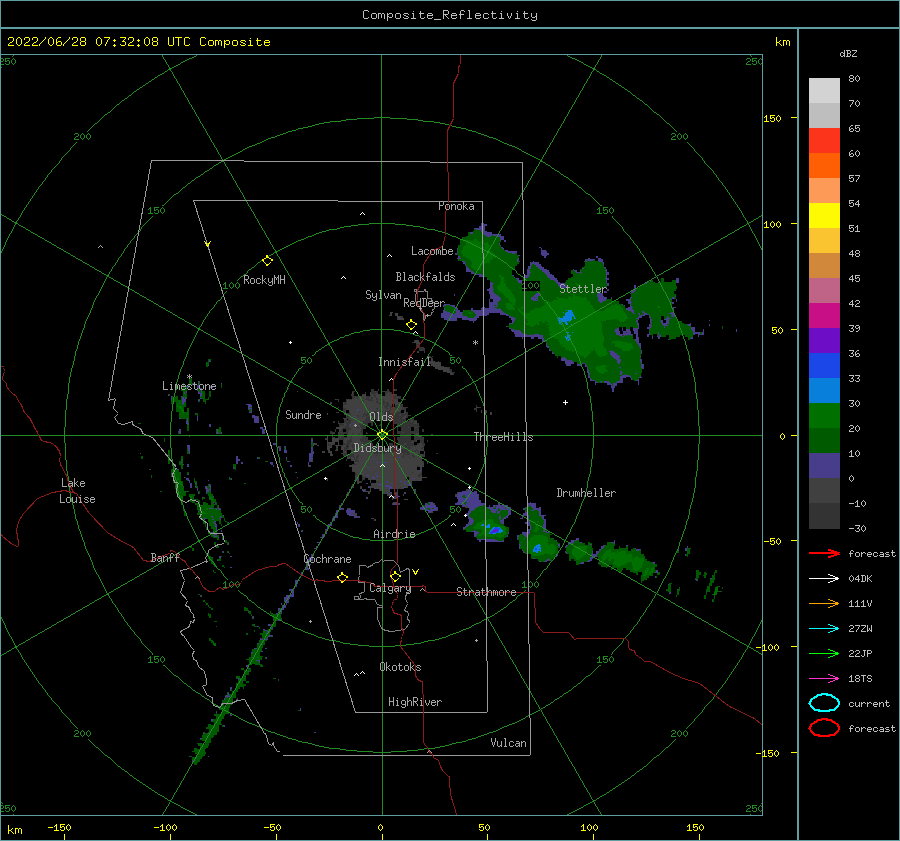900x841 pixels.
Task: Click the Banff label
Action: coord(165,558)
